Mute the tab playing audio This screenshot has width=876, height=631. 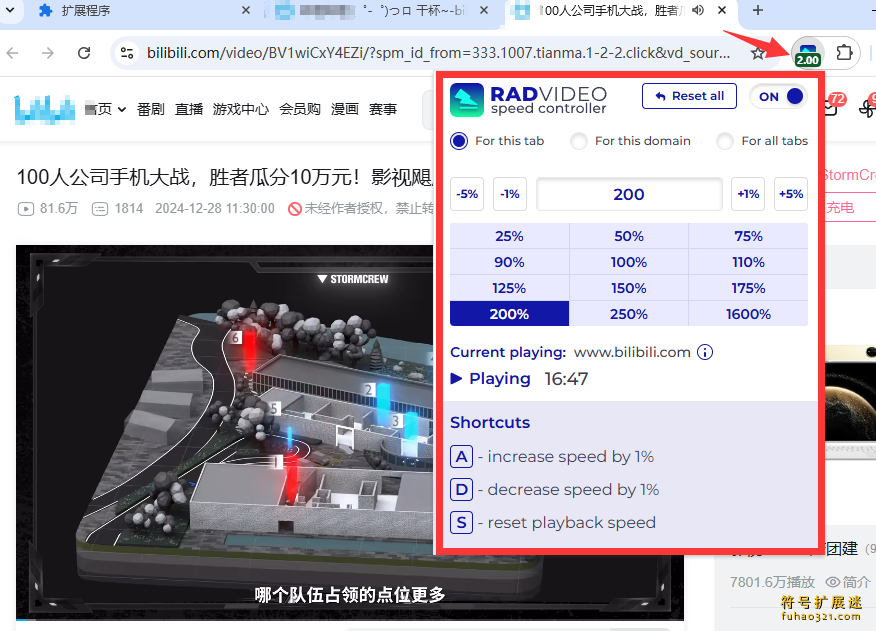(x=698, y=10)
